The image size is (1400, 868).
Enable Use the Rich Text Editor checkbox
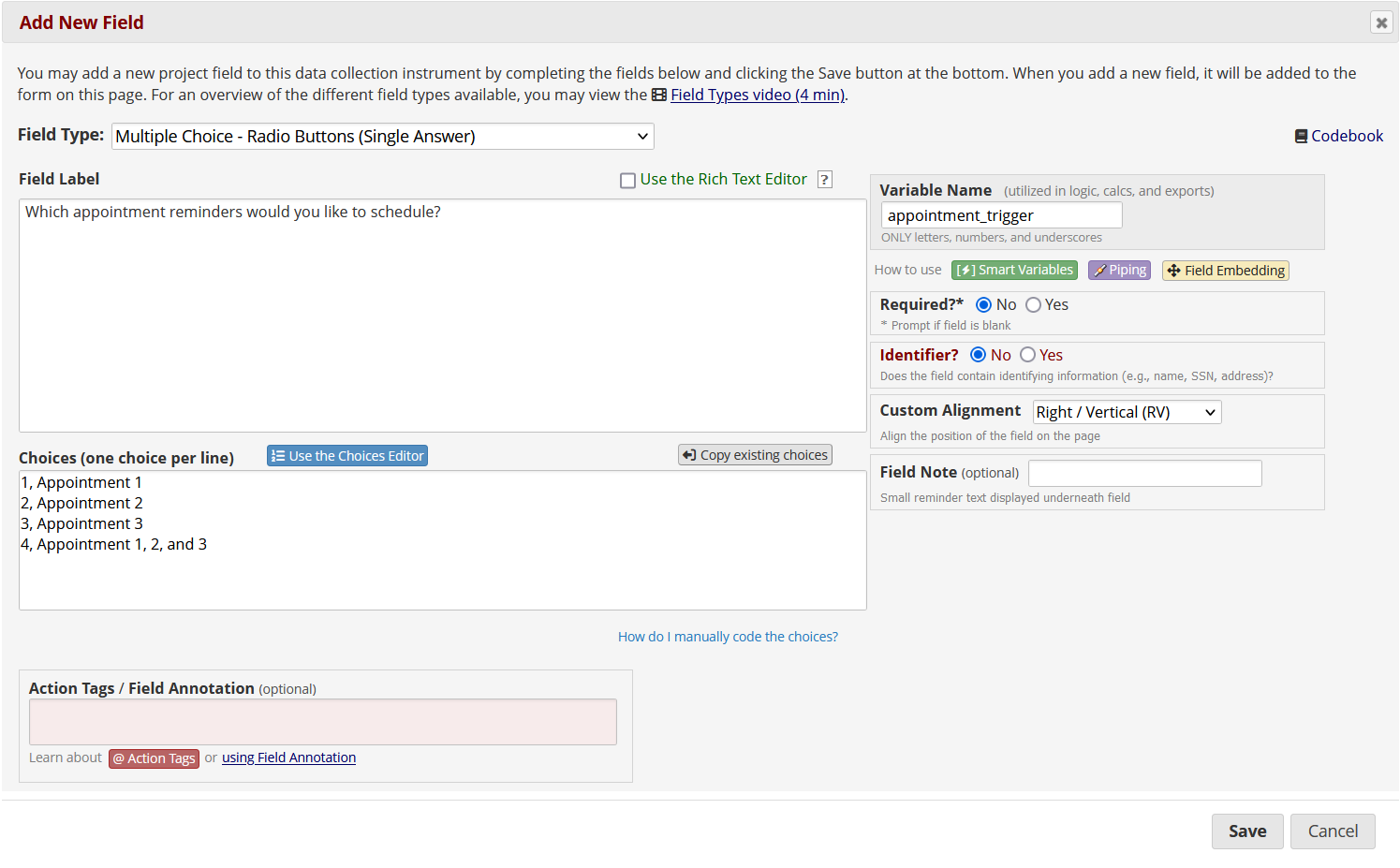click(628, 180)
